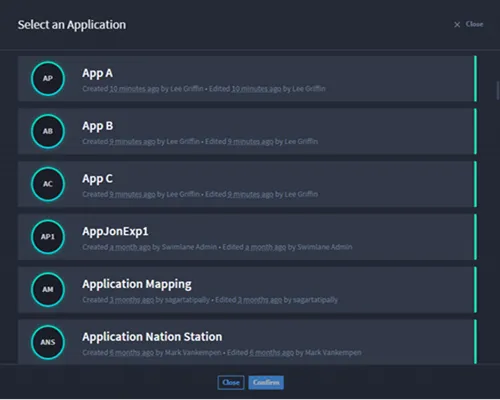Select the App A application title
Viewport: 500px width, 400px height.
coord(97,73)
